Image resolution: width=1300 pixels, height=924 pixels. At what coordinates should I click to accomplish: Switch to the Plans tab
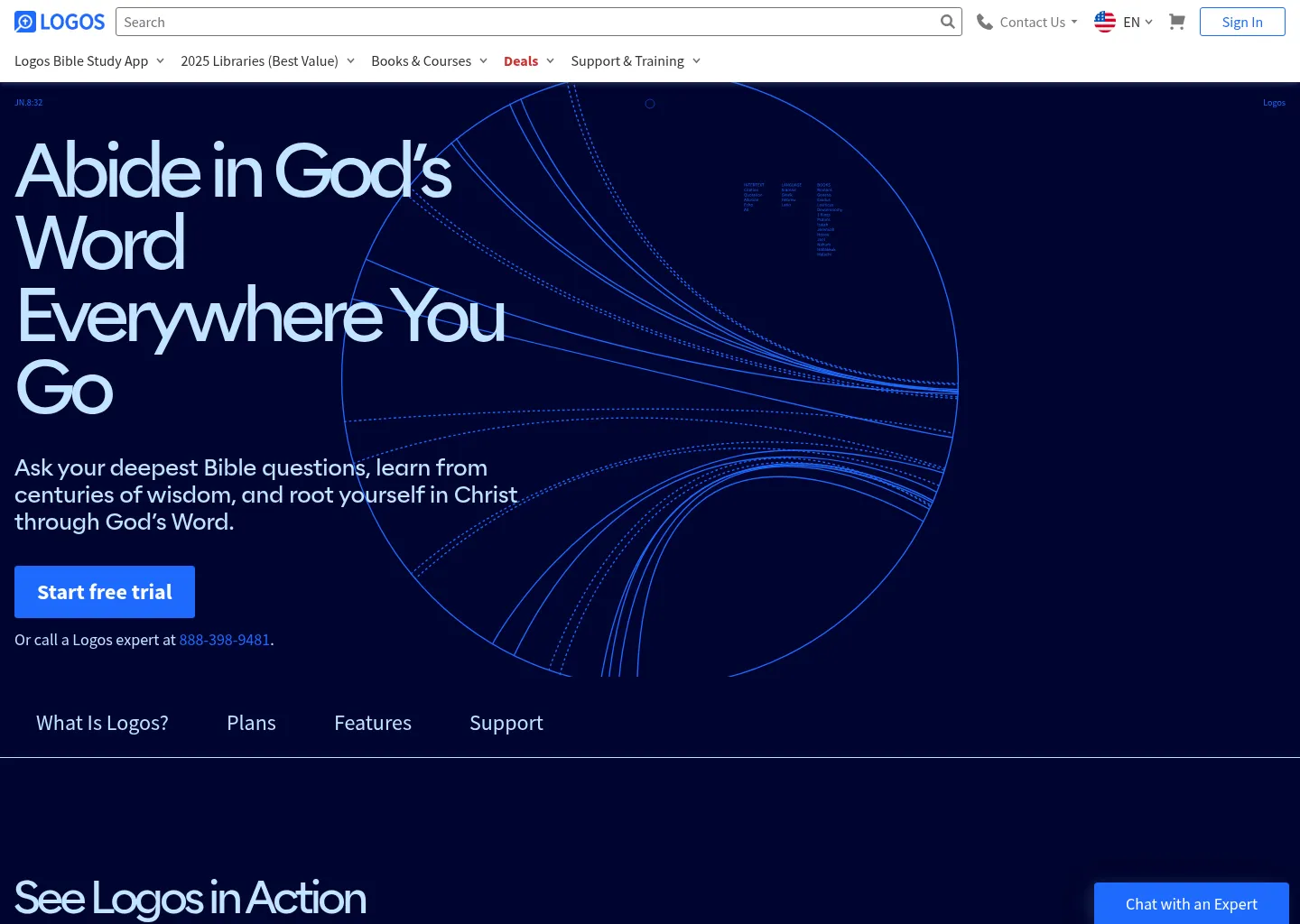pyautogui.click(x=251, y=723)
